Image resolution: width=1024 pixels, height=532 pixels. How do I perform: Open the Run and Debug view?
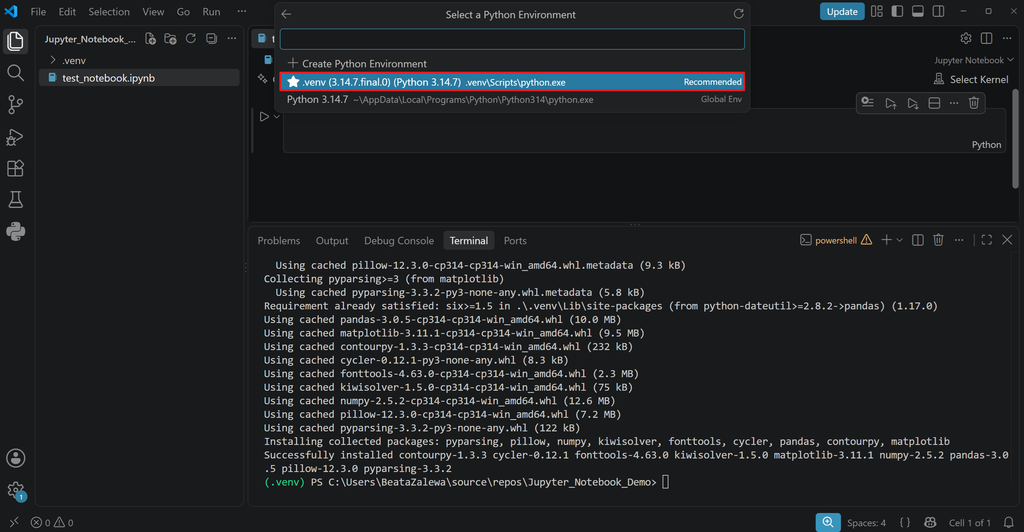tap(15, 136)
